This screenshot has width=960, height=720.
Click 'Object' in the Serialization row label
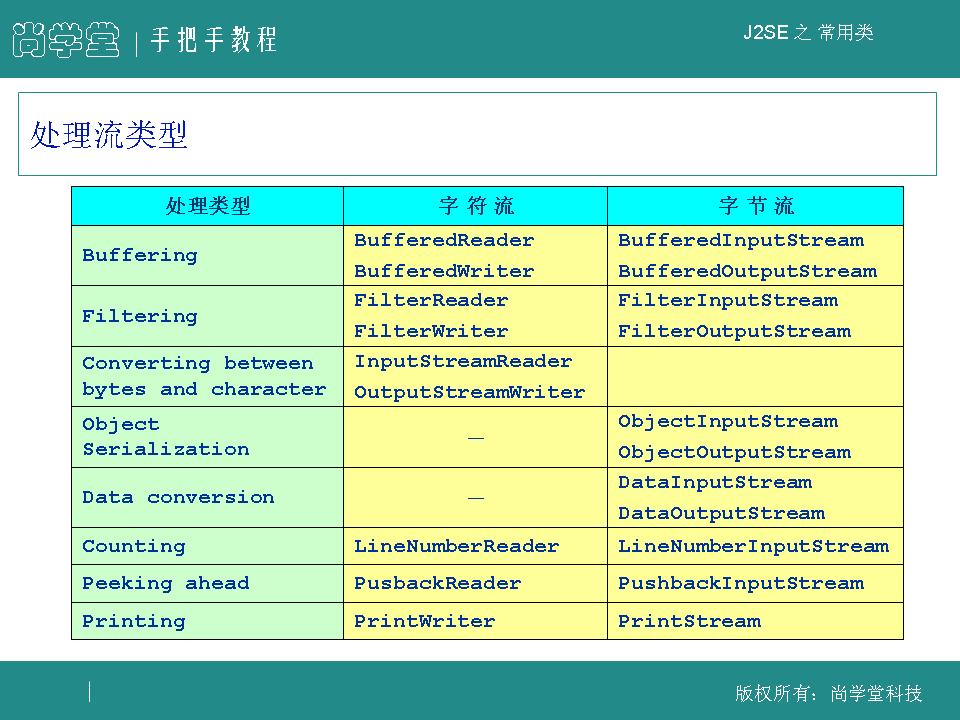click(121, 425)
